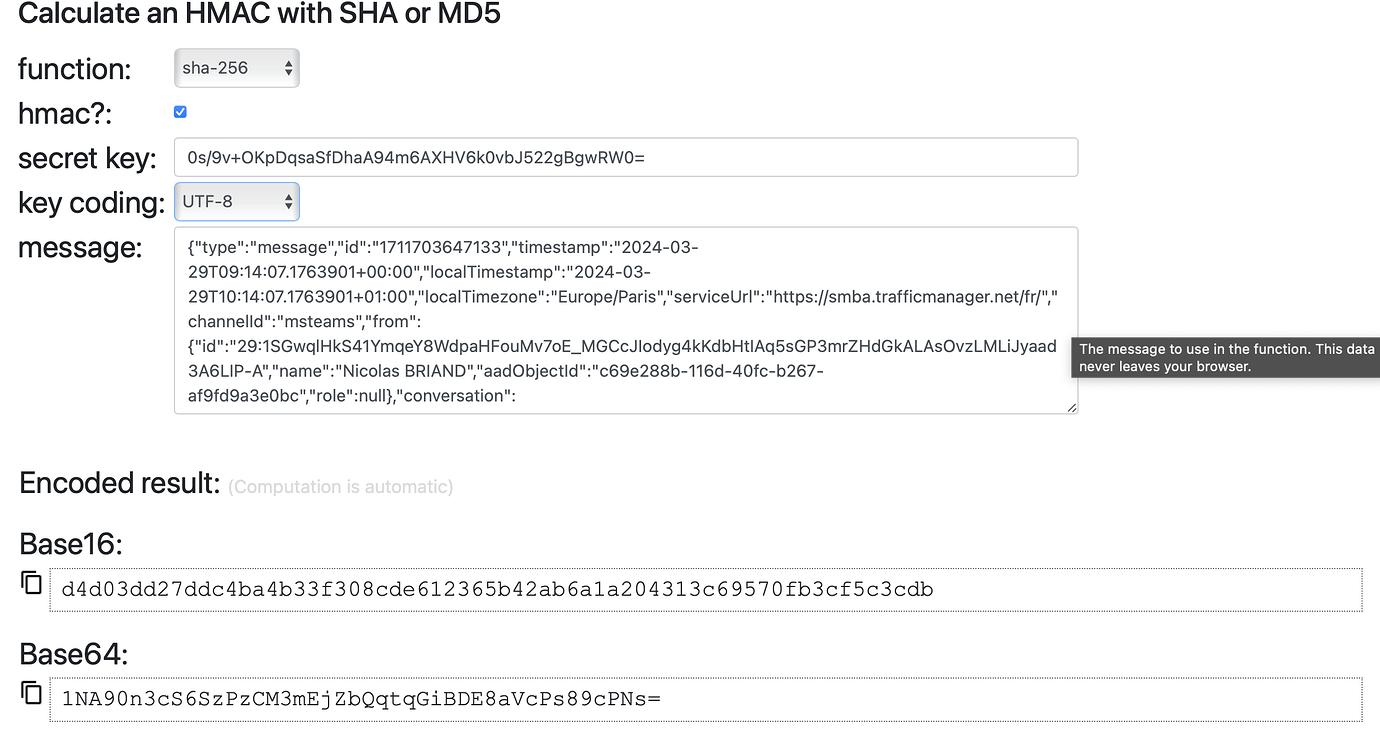Open the sha-256 function dropdown

click(x=236, y=68)
